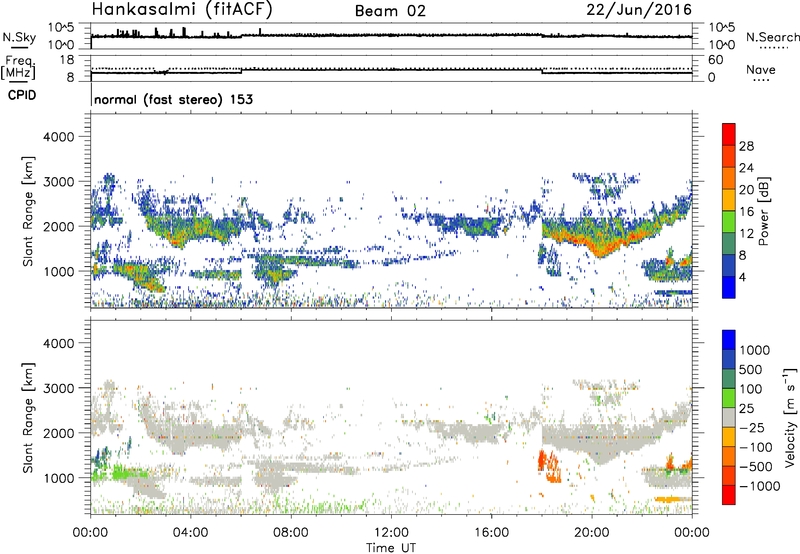This screenshot has height=554, width=800.
Task: Click velocity colorbar value '100'
Action: tap(751, 389)
